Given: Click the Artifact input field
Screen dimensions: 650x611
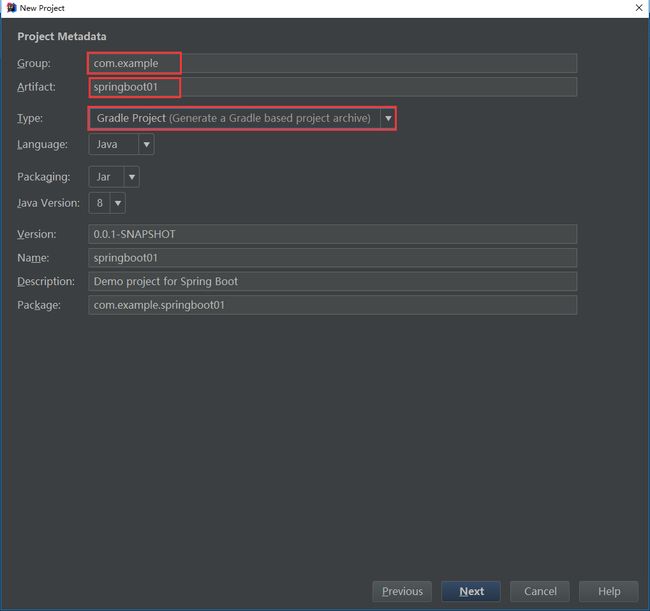Looking at the screenshot, I should (332, 87).
